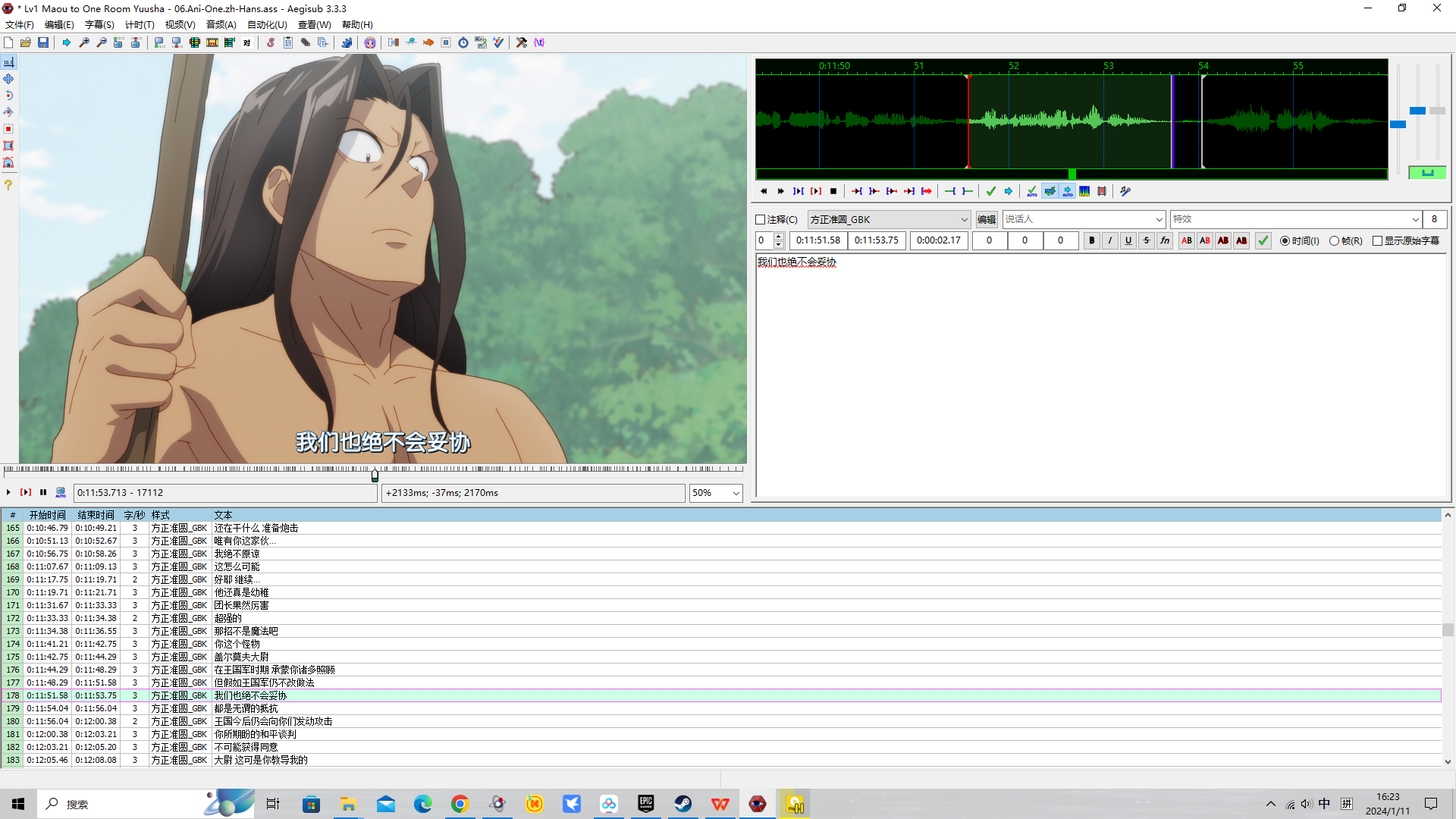Open the Styles Manager (pink S icon)
Image resolution: width=1456 pixels, height=819 pixels.
pyautogui.click(x=271, y=42)
